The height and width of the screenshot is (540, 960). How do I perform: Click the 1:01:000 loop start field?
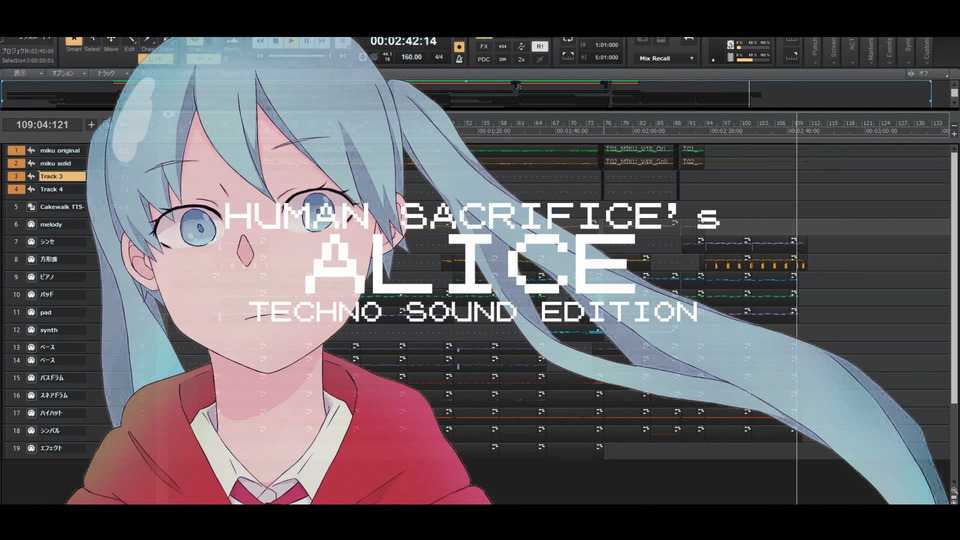pos(607,45)
